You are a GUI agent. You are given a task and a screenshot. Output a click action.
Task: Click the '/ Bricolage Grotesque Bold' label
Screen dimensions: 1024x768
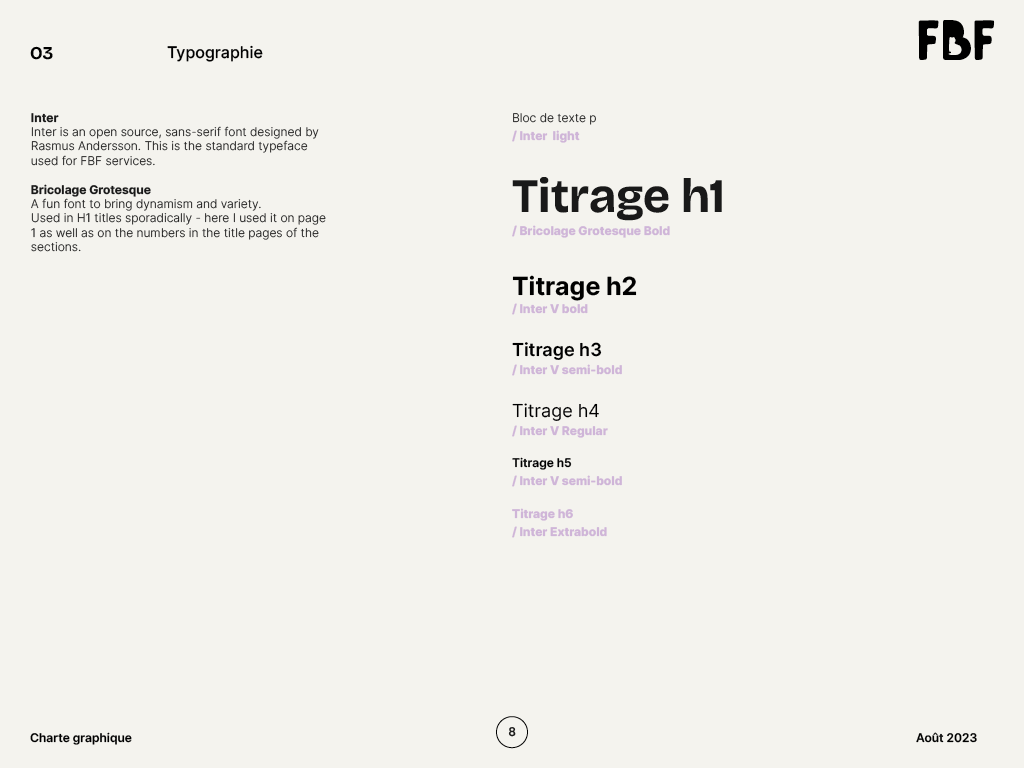coord(591,231)
